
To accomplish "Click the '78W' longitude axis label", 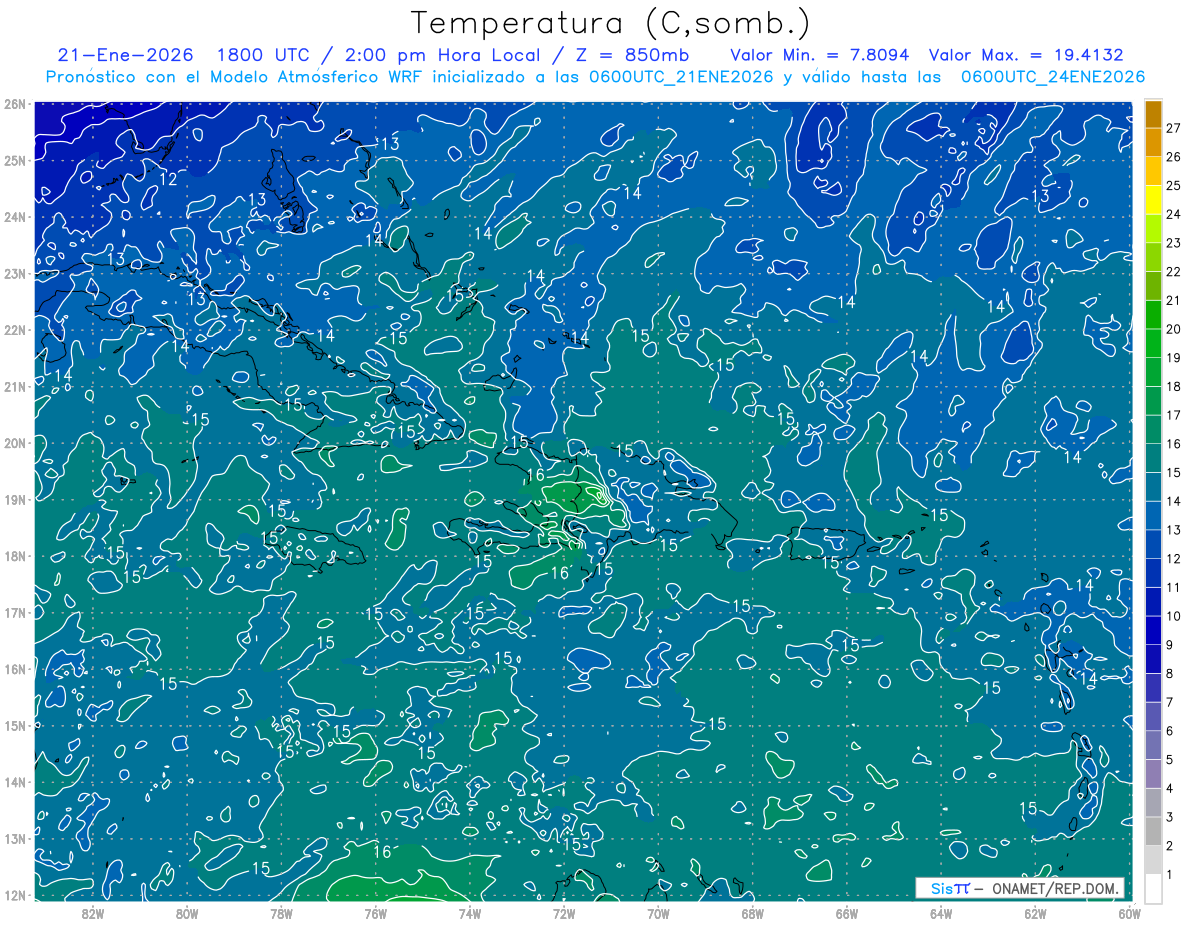I will point(281,913).
